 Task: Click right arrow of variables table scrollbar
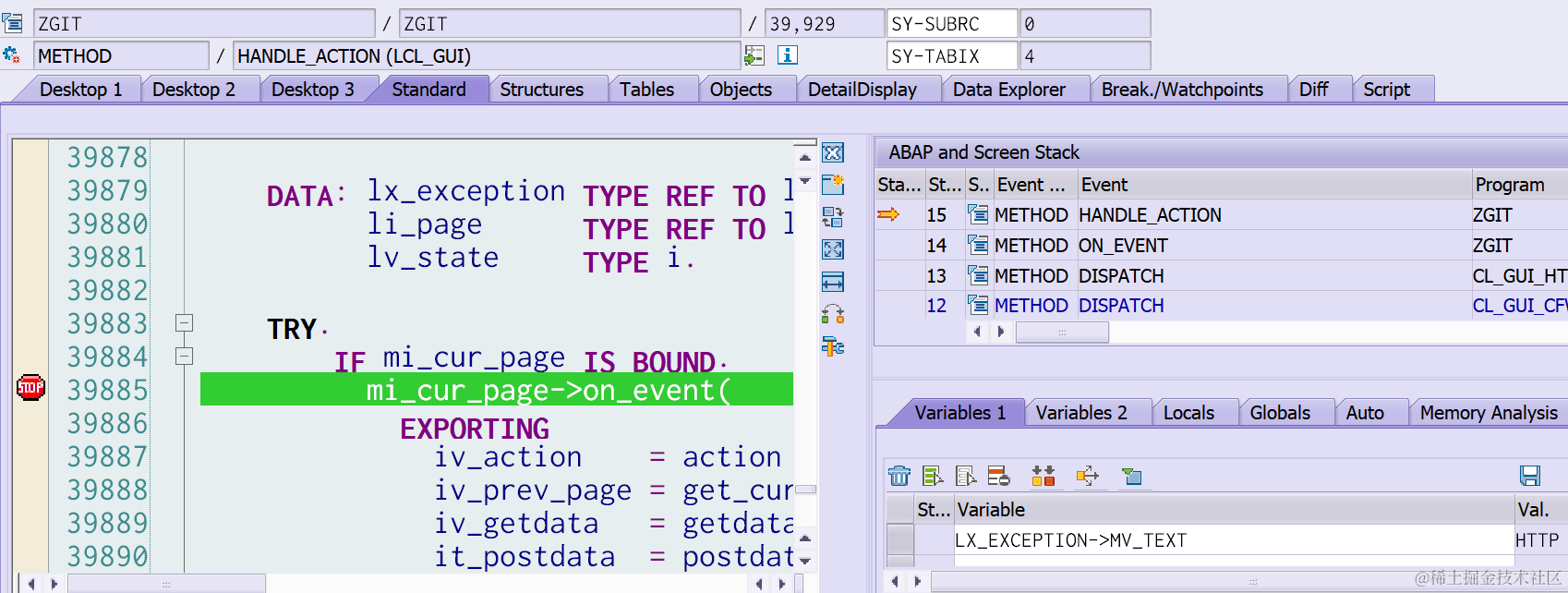tap(917, 581)
